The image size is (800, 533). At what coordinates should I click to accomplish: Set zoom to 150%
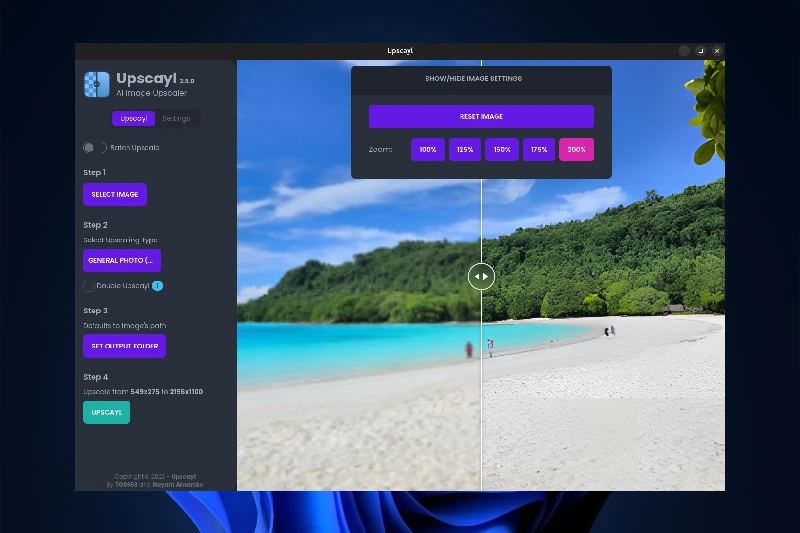[502, 150]
